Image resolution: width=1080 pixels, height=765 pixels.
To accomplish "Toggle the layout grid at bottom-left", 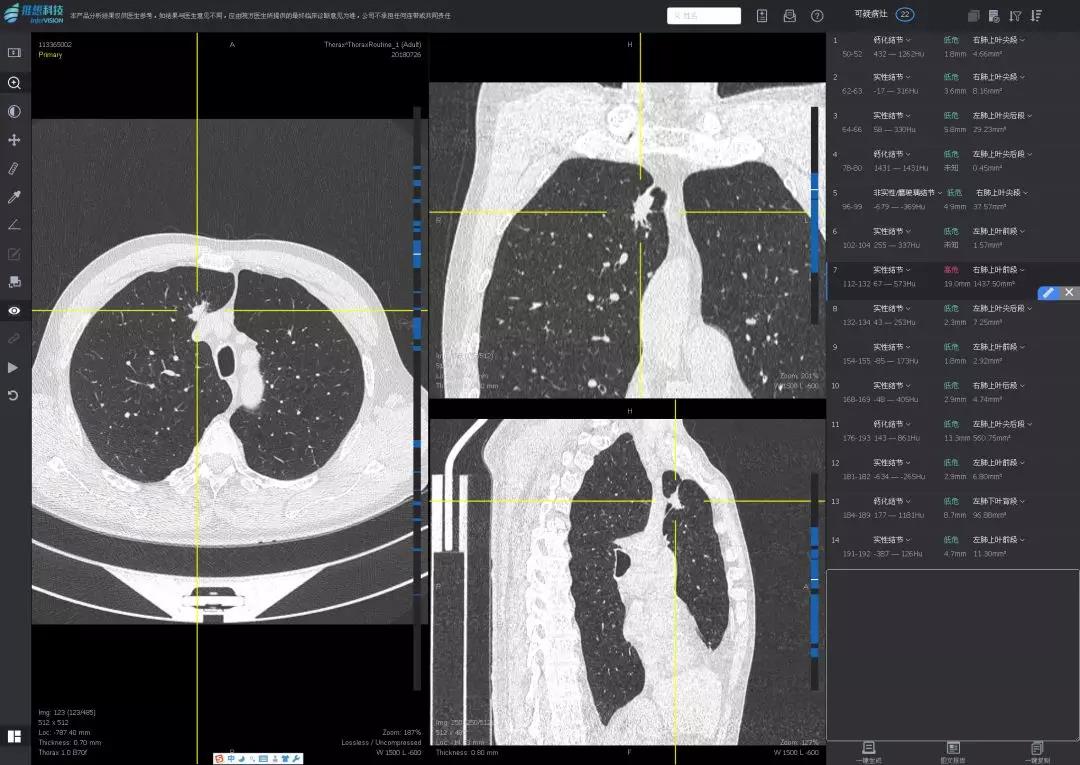I will click(x=14, y=736).
